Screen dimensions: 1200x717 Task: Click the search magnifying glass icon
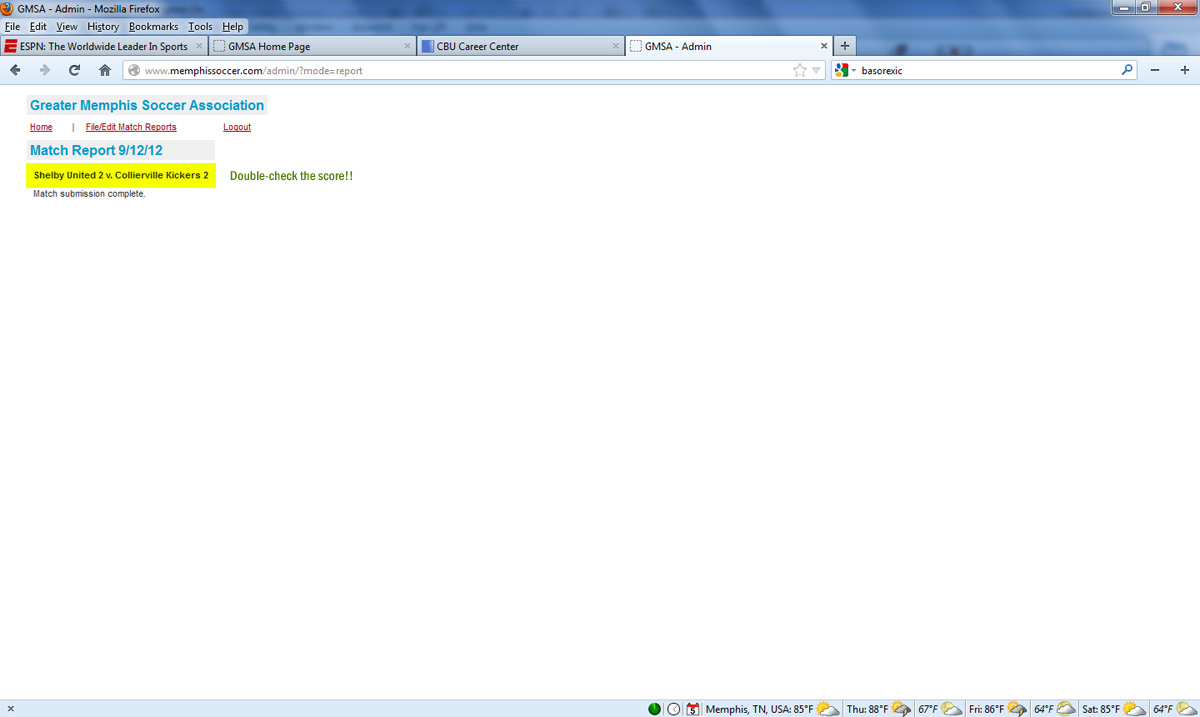(x=1127, y=70)
